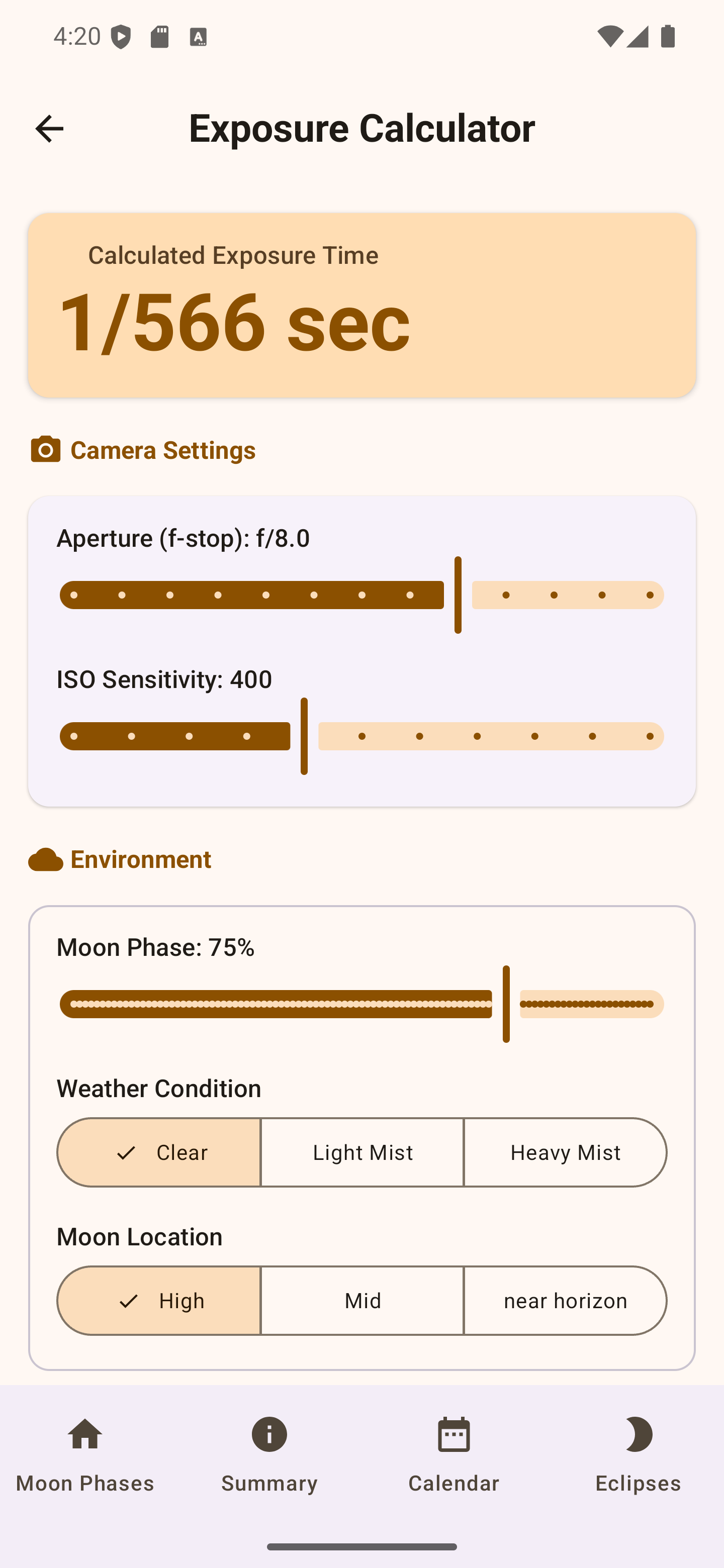Tap the back arrow icon
This screenshot has height=1568, width=724.
pos(49,129)
